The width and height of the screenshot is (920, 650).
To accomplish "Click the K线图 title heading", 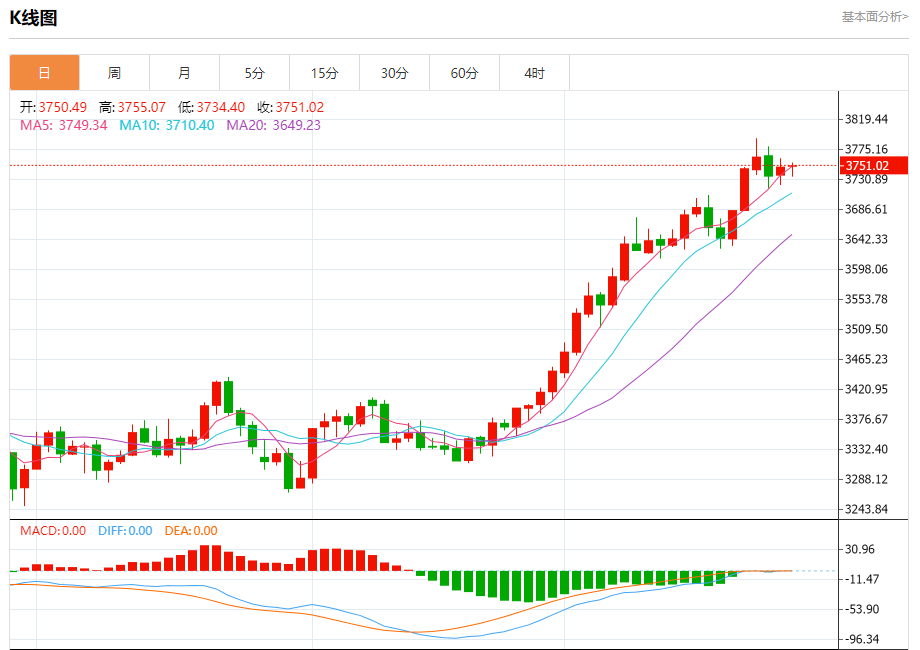I will [x=33, y=17].
